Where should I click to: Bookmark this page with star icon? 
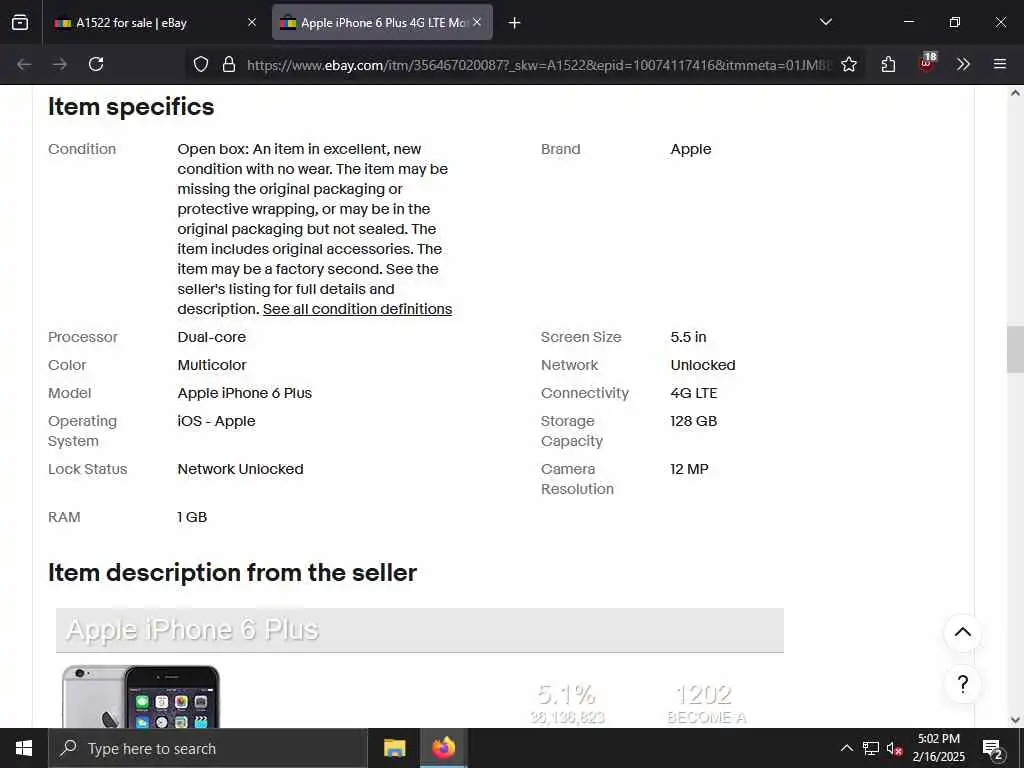[849, 64]
